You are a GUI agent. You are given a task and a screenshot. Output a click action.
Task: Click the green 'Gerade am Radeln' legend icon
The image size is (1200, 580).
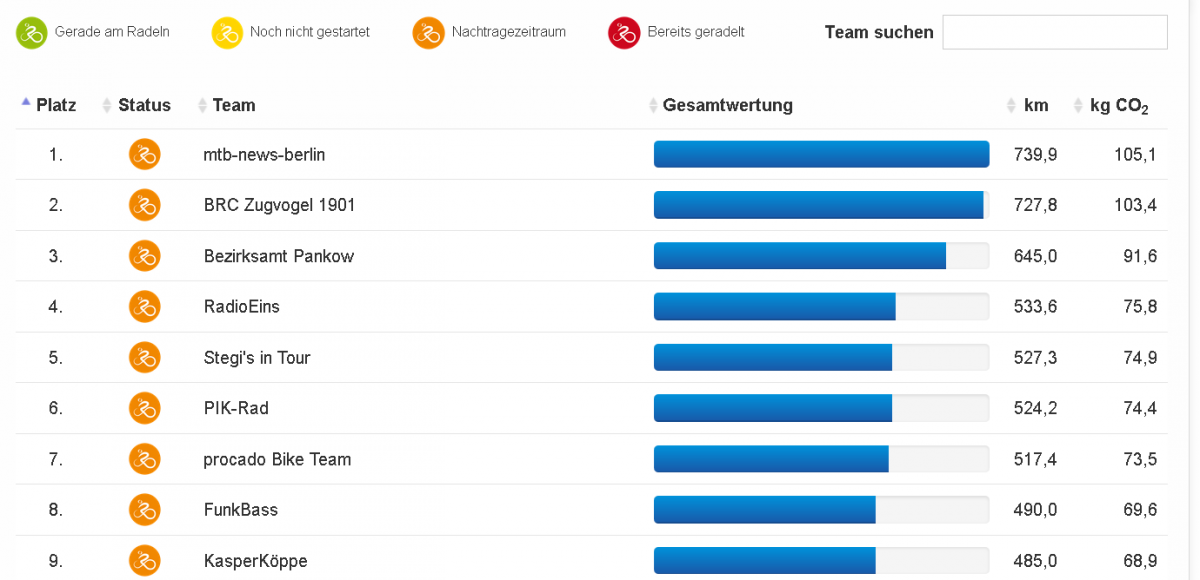32,33
